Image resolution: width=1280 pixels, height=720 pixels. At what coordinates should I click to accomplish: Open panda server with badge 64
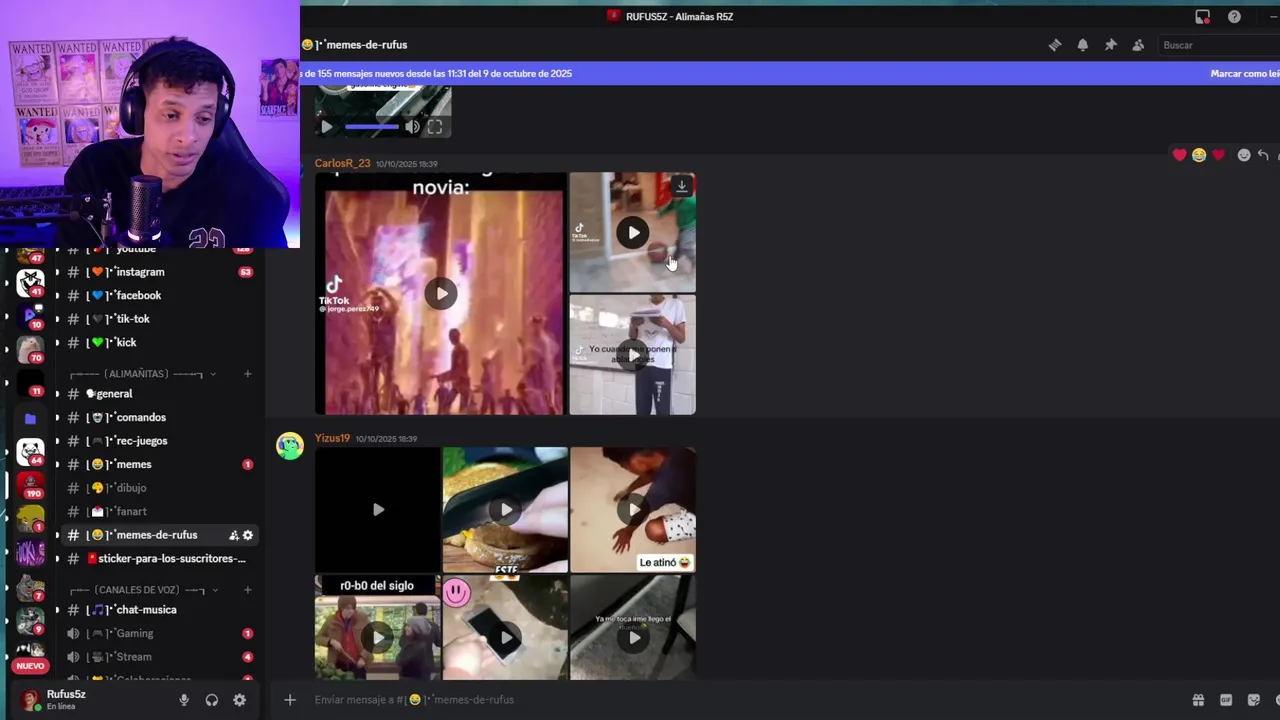click(x=30, y=451)
